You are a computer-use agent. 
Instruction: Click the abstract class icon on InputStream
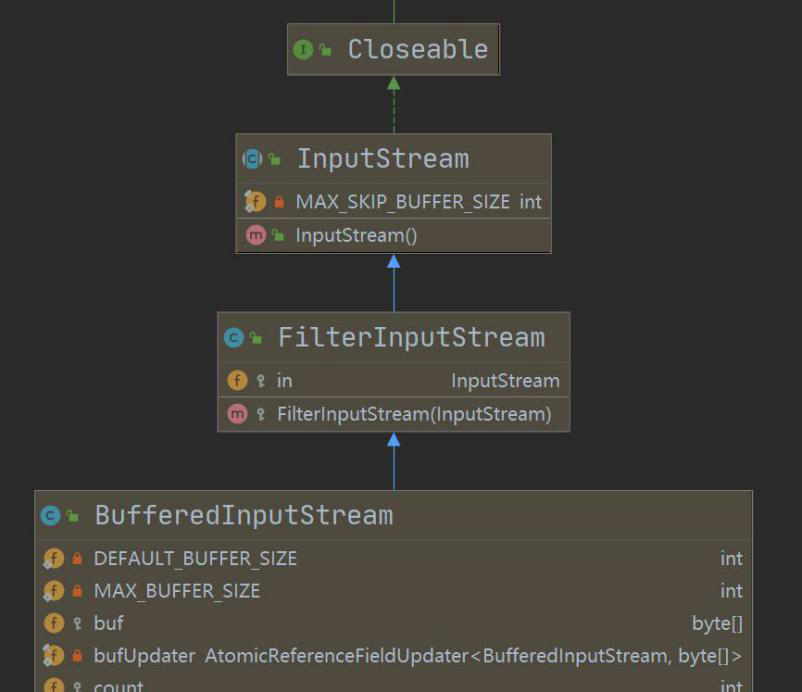252,159
